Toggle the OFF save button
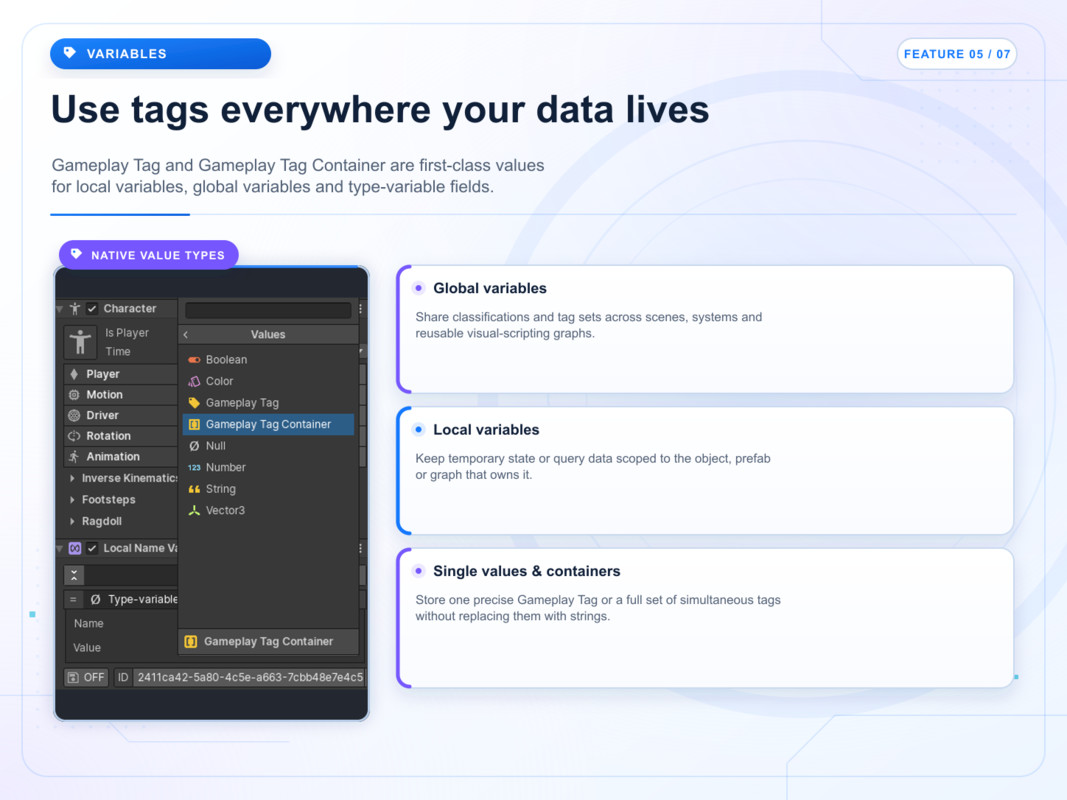The height and width of the screenshot is (800, 1067). click(x=86, y=678)
